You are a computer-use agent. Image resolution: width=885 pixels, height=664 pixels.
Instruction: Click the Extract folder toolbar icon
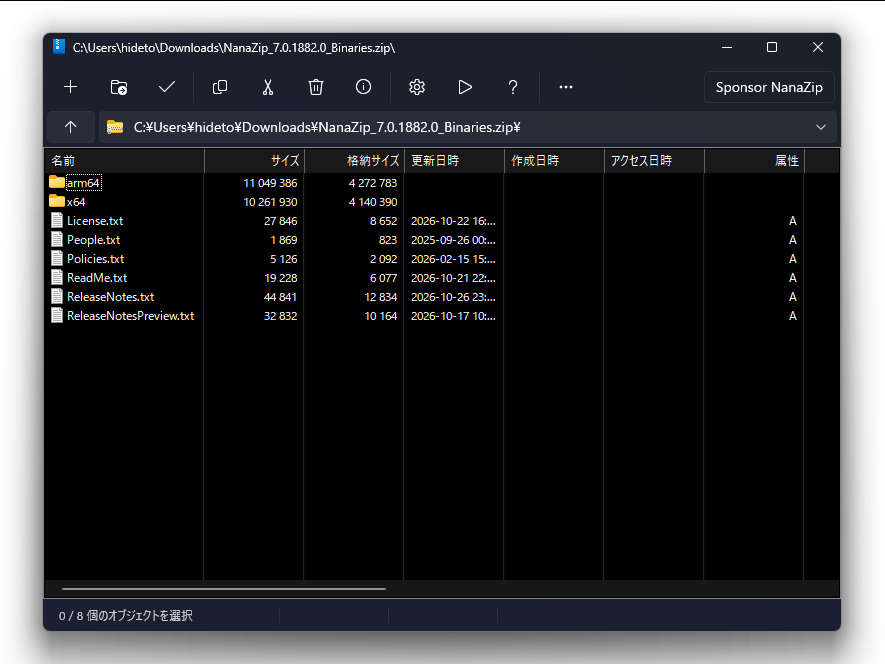pos(119,87)
